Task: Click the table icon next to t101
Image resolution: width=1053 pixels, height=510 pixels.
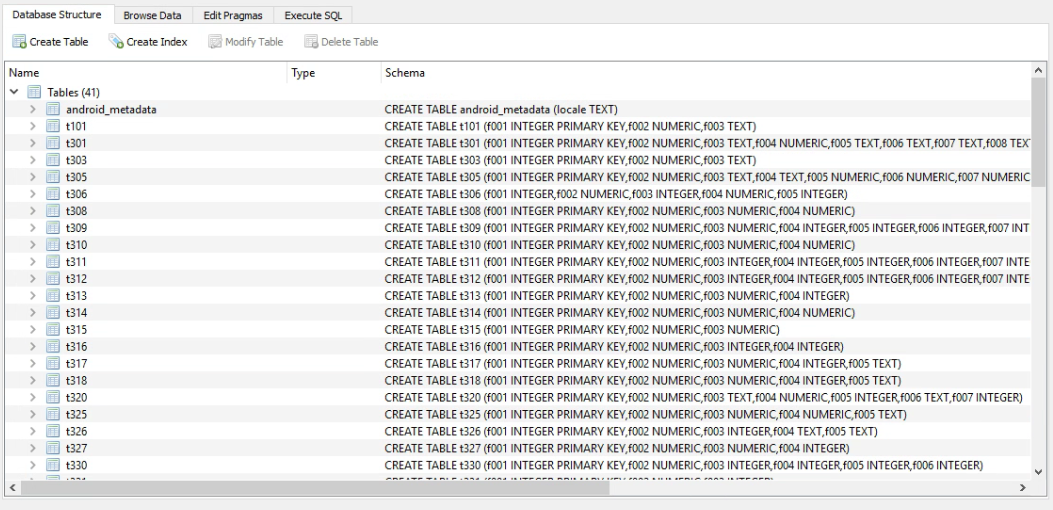Action: [x=51, y=126]
